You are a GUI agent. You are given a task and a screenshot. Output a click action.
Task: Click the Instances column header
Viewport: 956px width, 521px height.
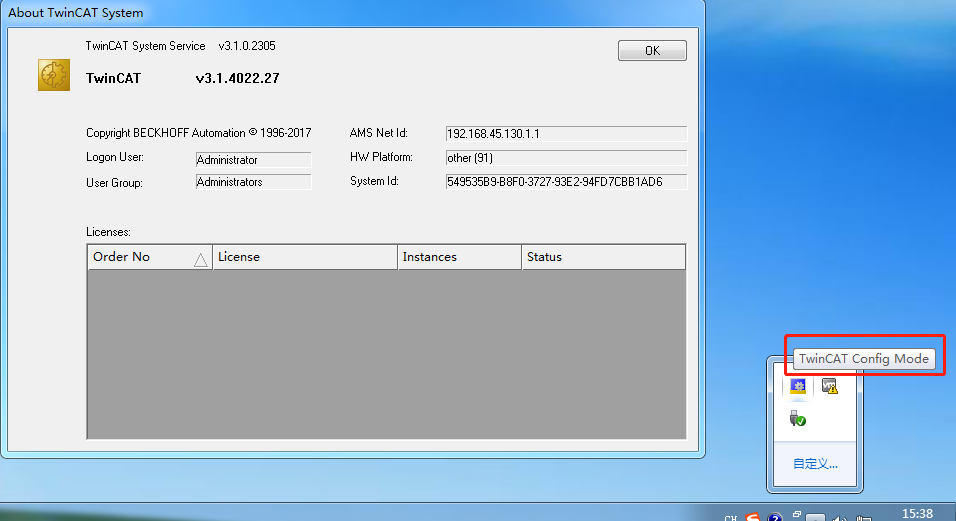460,257
